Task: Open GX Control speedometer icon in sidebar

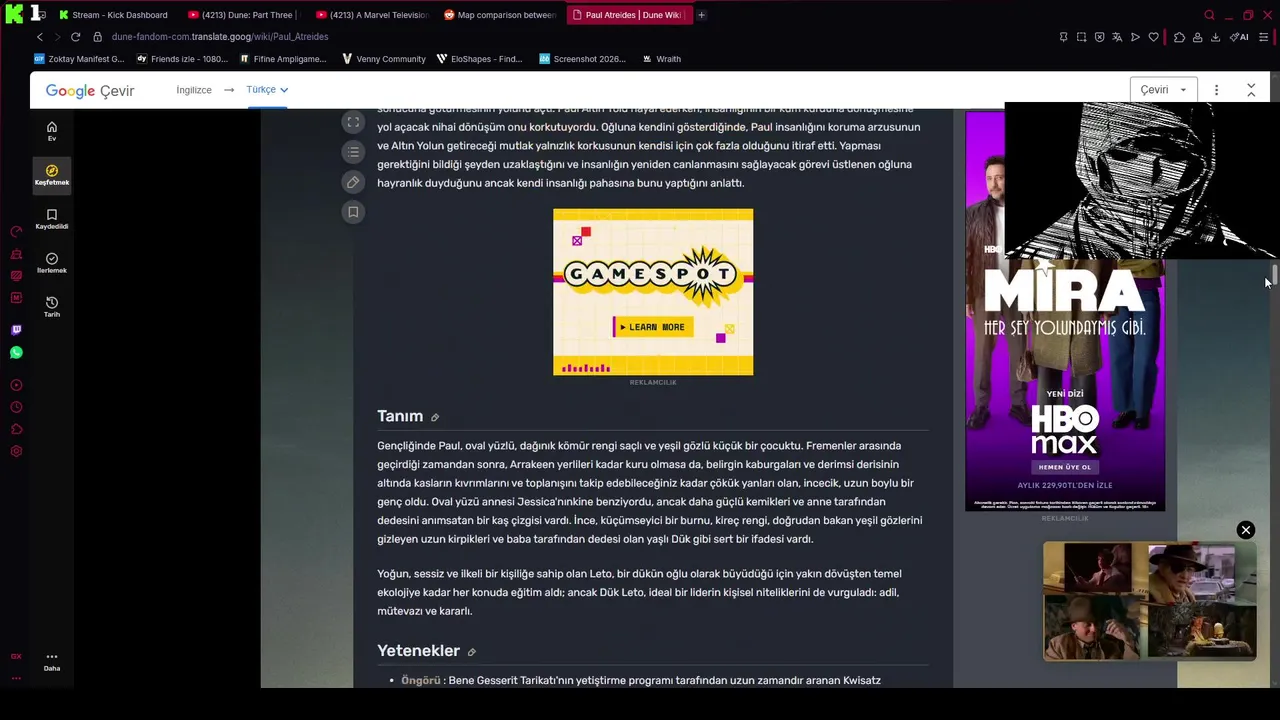Action: click(x=16, y=231)
